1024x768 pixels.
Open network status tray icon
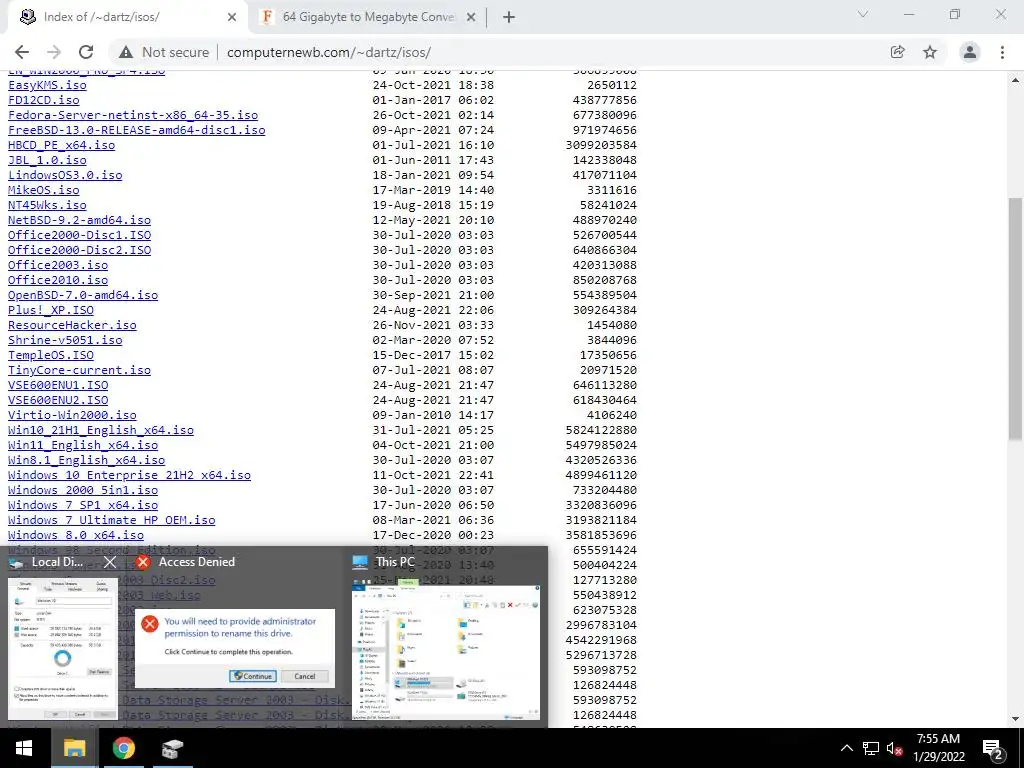(871, 748)
